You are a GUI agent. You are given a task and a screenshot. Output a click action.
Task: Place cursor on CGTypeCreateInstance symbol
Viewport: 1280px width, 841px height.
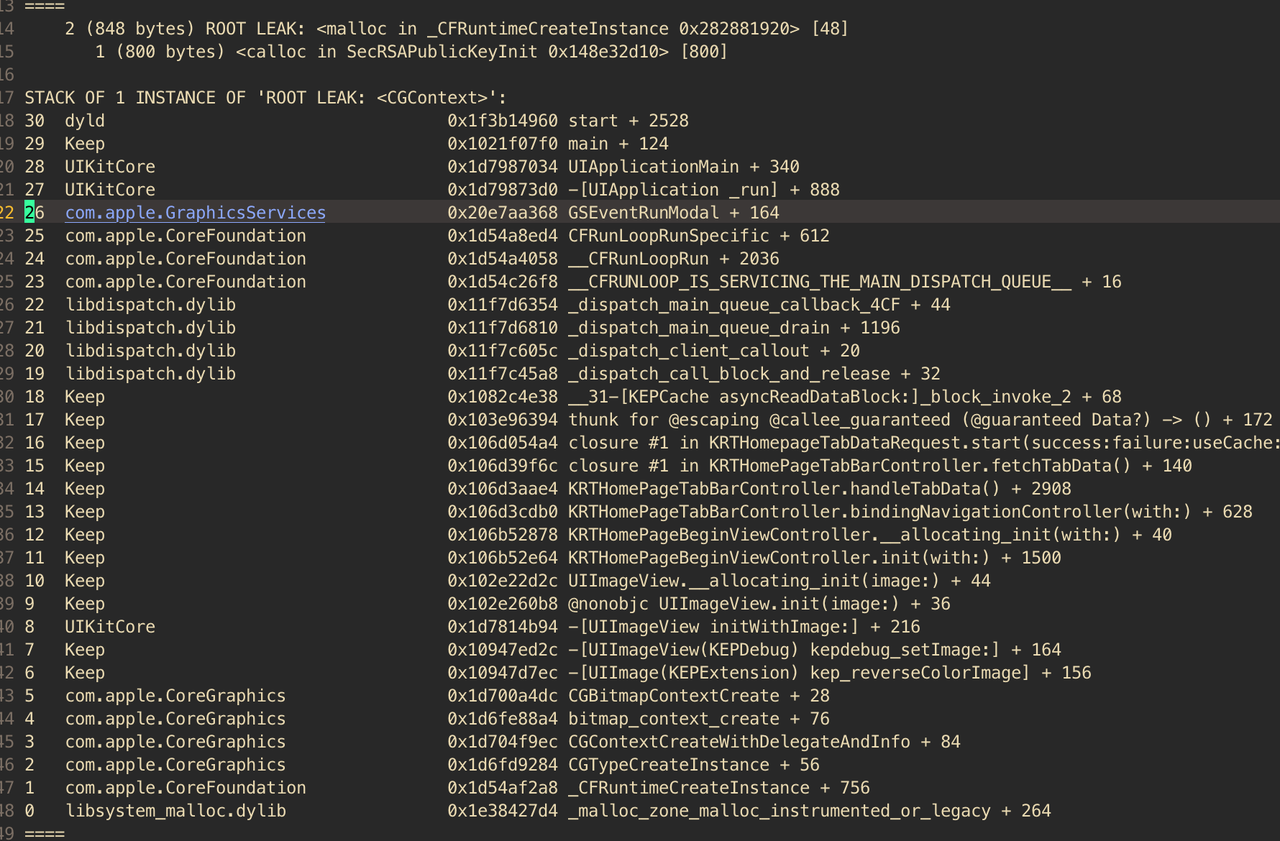(667, 765)
